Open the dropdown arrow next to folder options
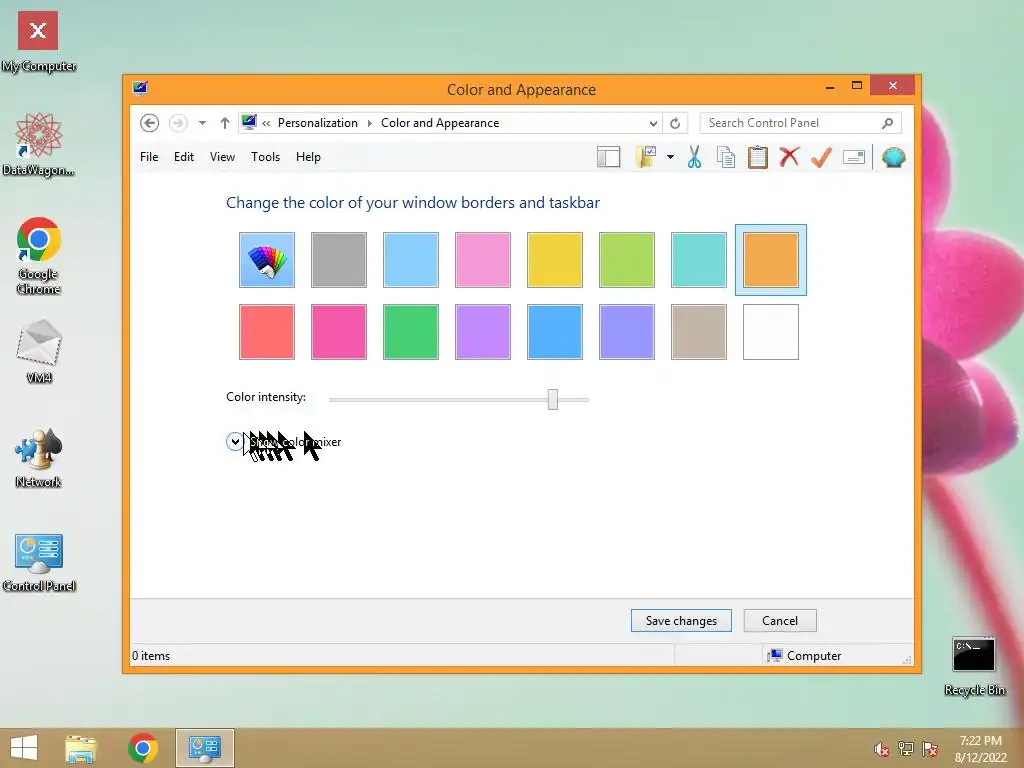The width and height of the screenshot is (1024, 768). pos(670,157)
